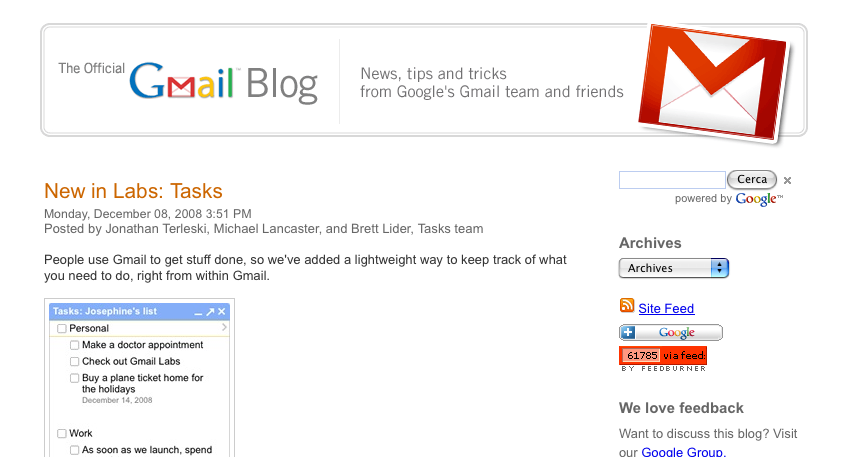The width and height of the screenshot is (844, 457).
Task: Tick the Check out Gmail Labs checkbox
Action: pos(75,362)
